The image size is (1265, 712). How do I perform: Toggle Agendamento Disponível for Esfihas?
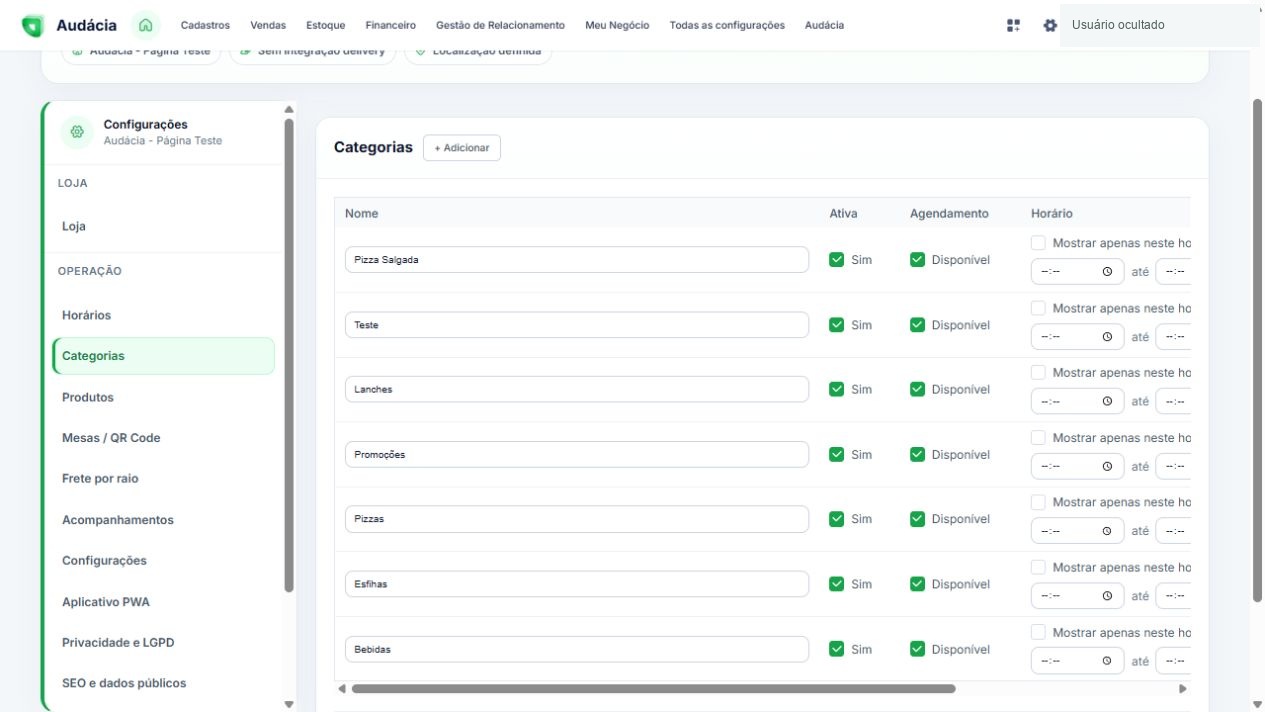(x=917, y=584)
